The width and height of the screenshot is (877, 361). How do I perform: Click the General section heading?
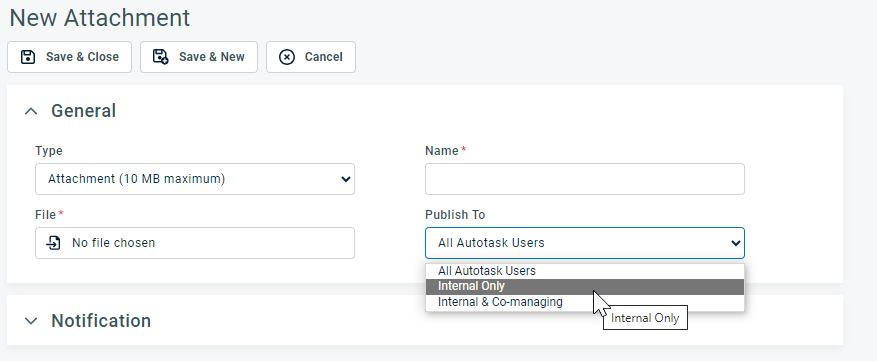[83, 111]
